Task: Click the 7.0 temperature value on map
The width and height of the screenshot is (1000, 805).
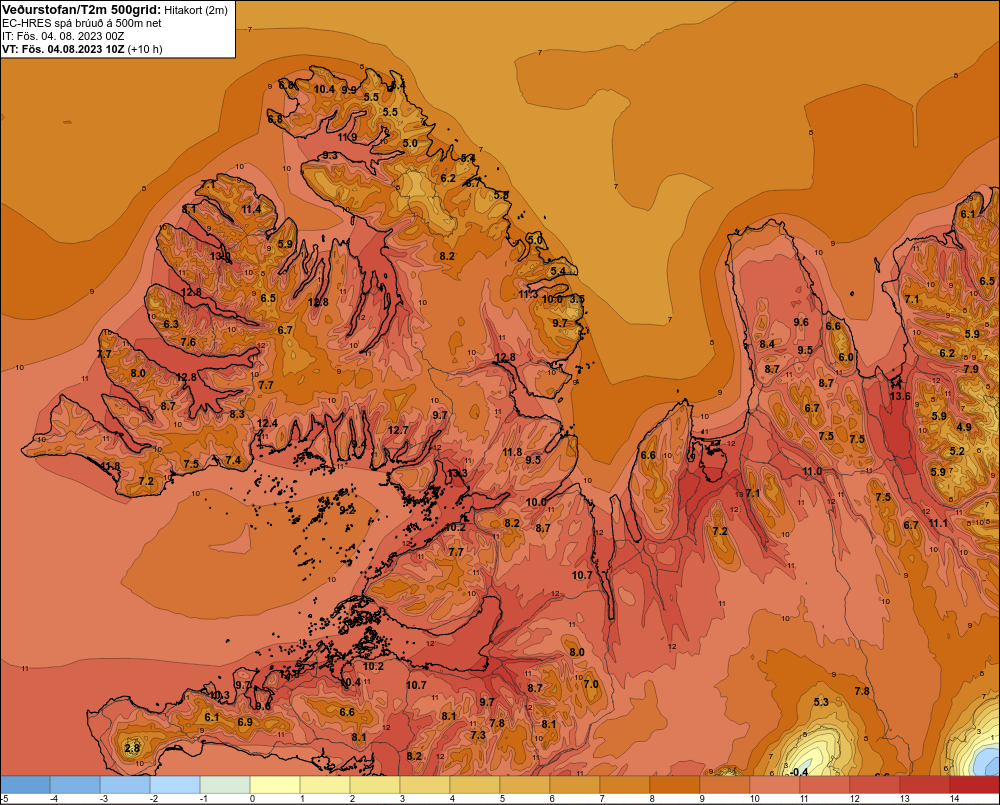Action: 591,684
